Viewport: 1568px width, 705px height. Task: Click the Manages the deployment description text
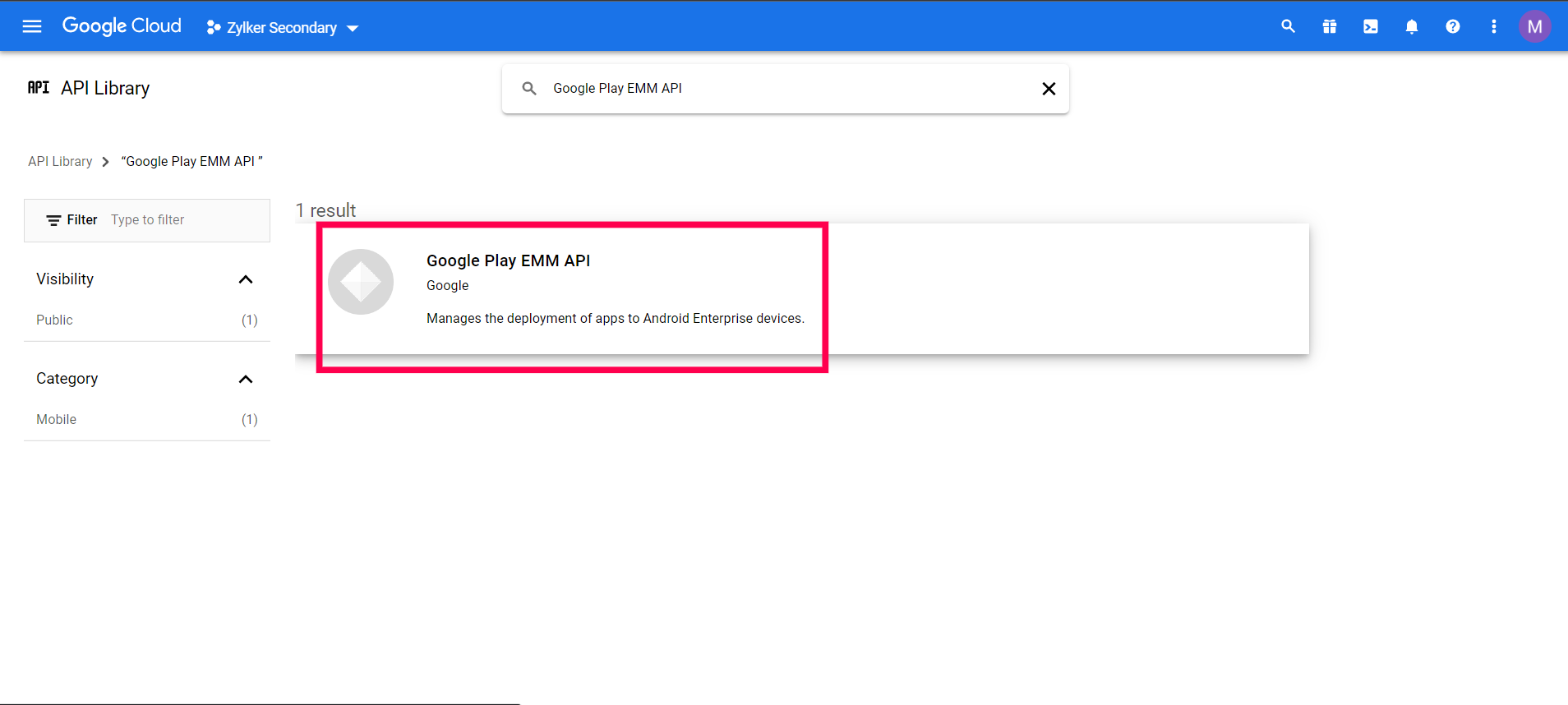pyautogui.click(x=616, y=318)
